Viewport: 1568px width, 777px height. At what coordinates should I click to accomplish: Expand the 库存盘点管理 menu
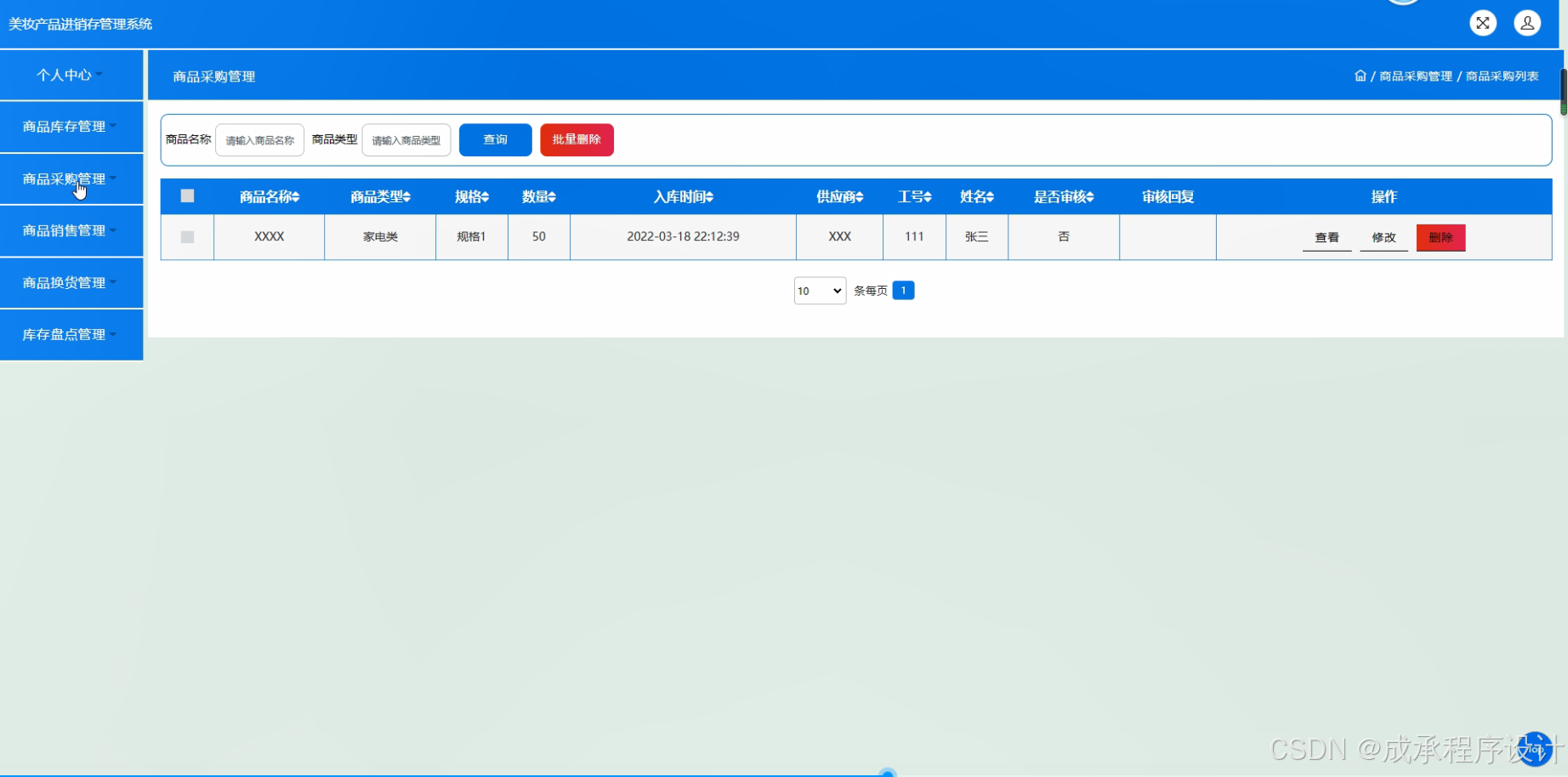(x=70, y=334)
